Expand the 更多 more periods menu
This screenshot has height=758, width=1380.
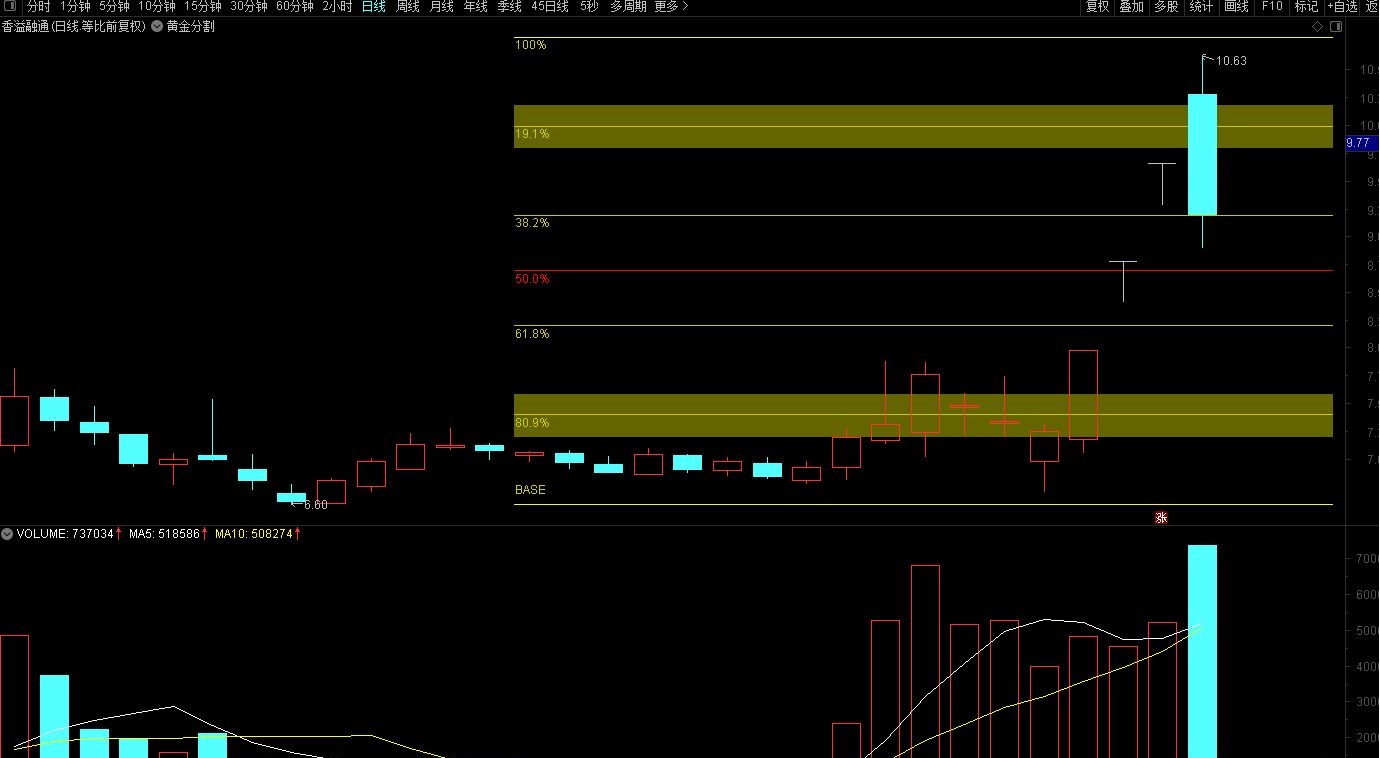coord(671,6)
